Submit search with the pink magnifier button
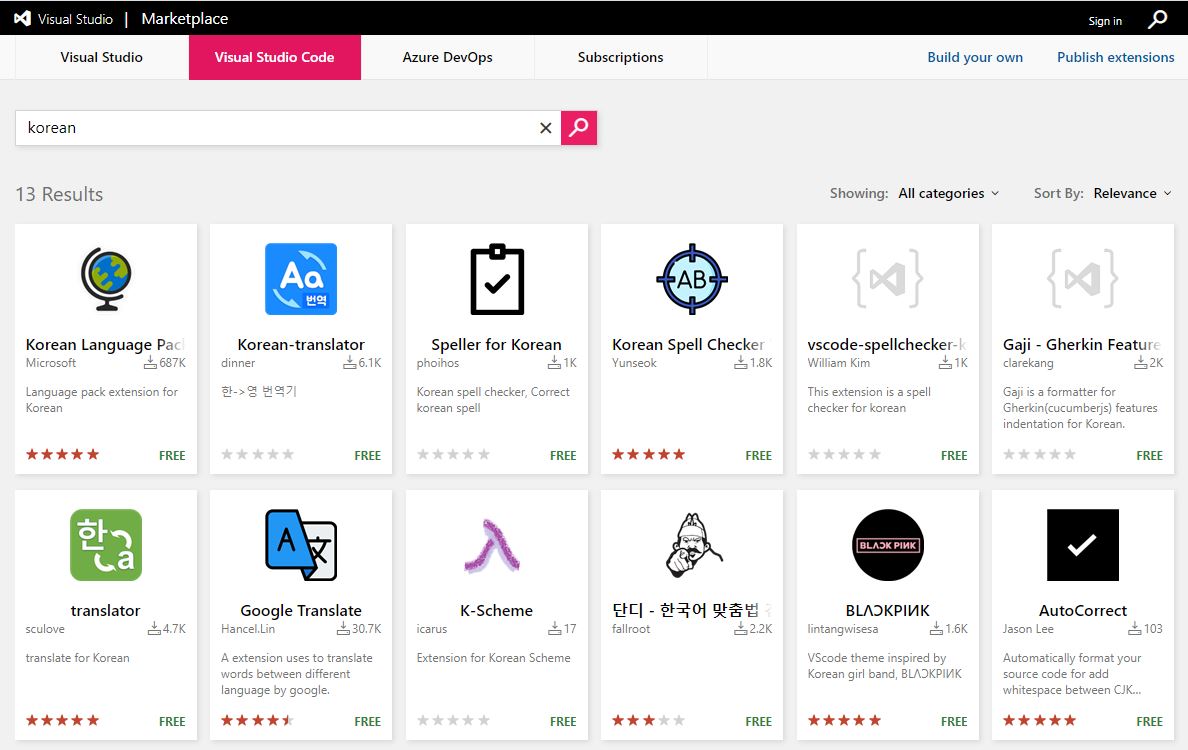The width and height of the screenshot is (1188, 750). click(579, 128)
